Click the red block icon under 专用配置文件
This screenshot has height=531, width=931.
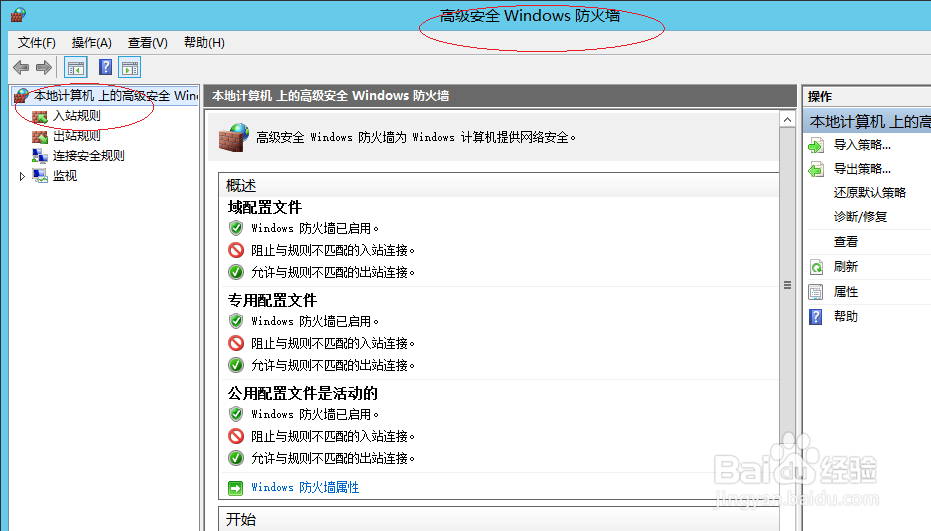click(x=236, y=343)
